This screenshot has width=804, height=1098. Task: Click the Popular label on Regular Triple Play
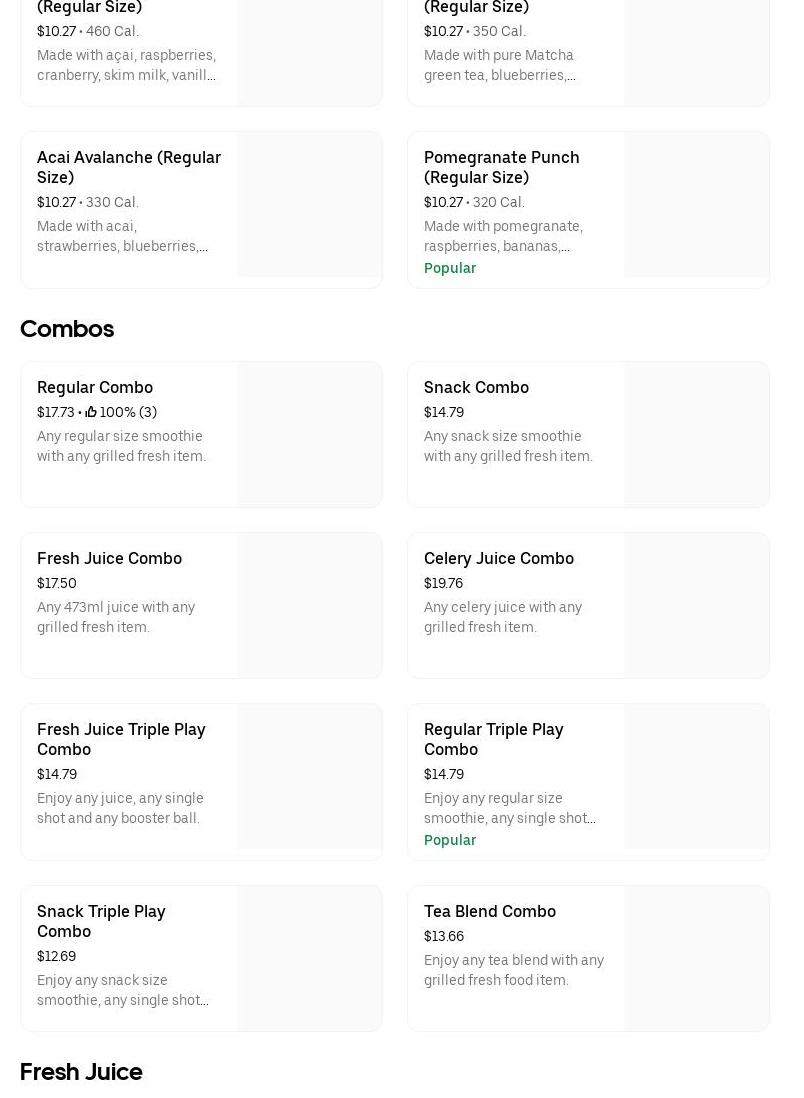(450, 840)
